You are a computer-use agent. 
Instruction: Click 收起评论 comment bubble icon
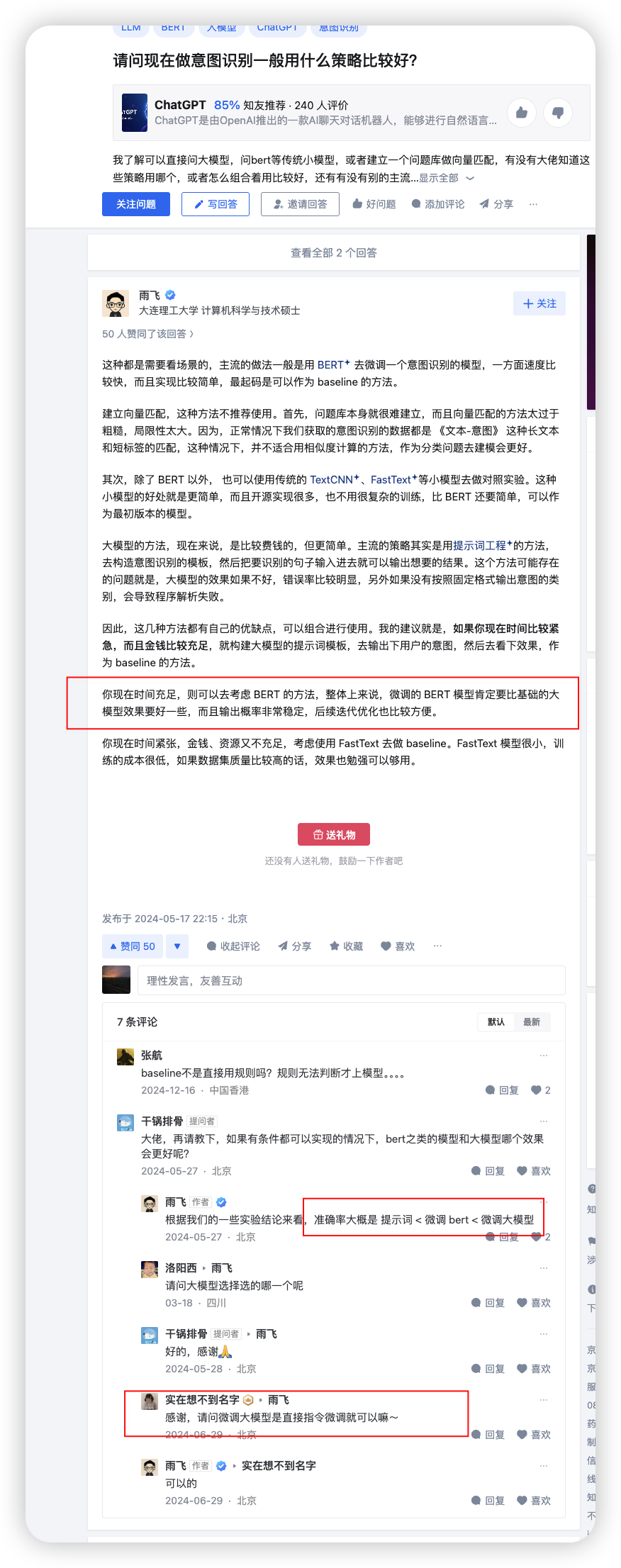point(211,946)
